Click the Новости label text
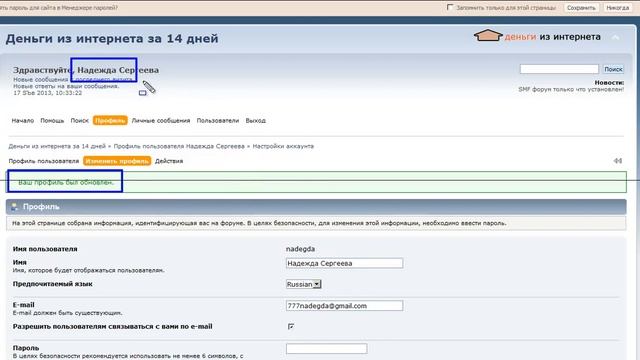The width and height of the screenshot is (640, 360). point(609,82)
